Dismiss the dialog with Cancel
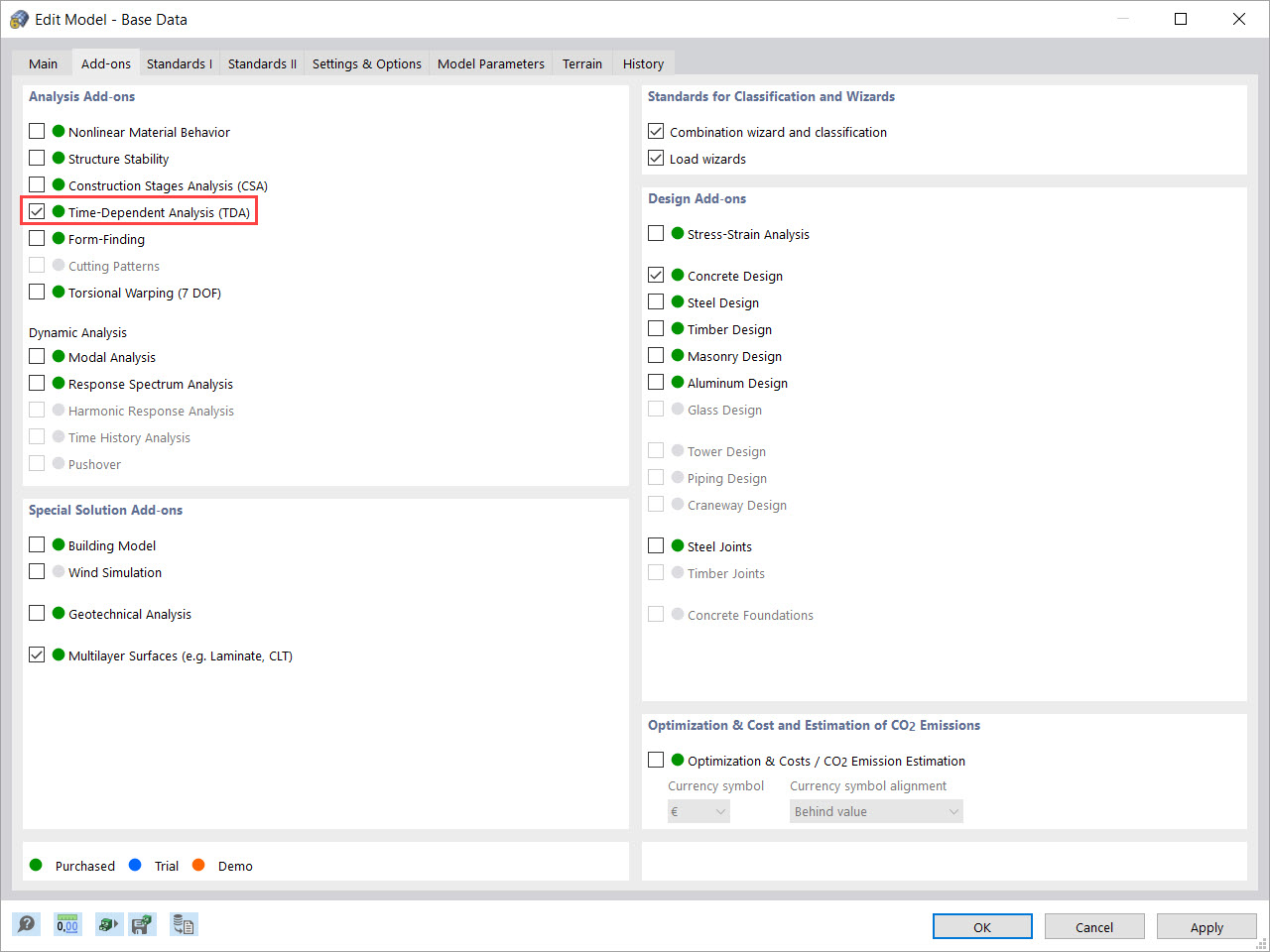Image resolution: width=1270 pixels, height=952 pixels. (1094, 926)
